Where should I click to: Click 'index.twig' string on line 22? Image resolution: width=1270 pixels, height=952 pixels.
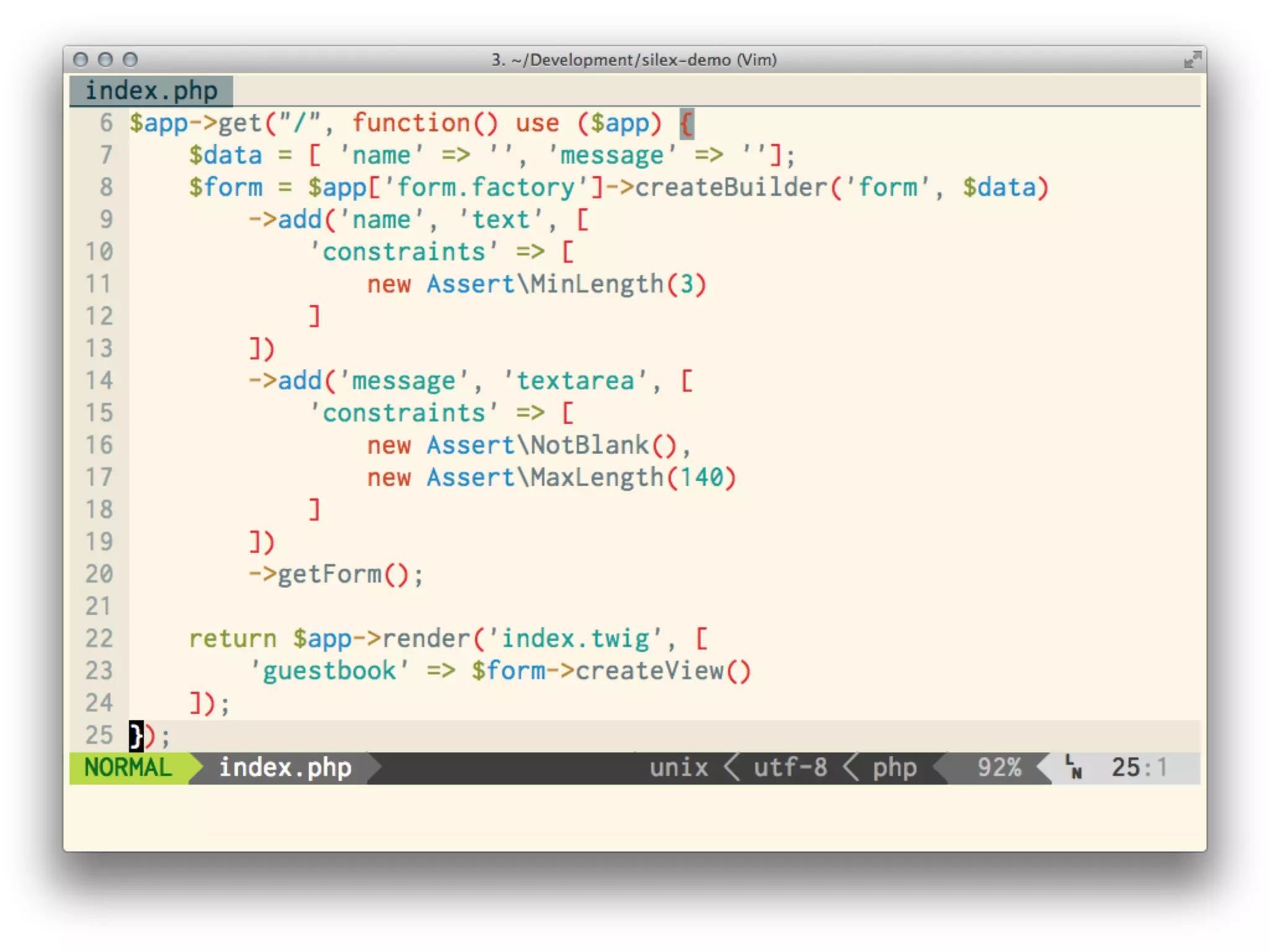point(575,639)
